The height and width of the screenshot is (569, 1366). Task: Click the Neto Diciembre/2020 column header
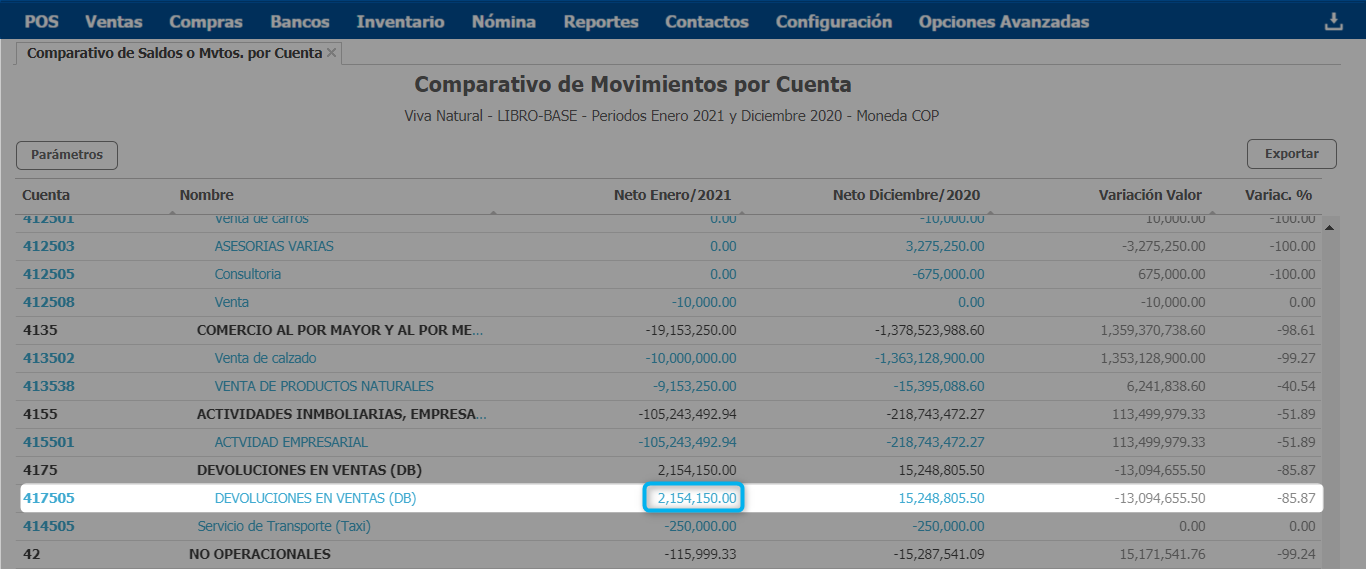pos(906,195)
